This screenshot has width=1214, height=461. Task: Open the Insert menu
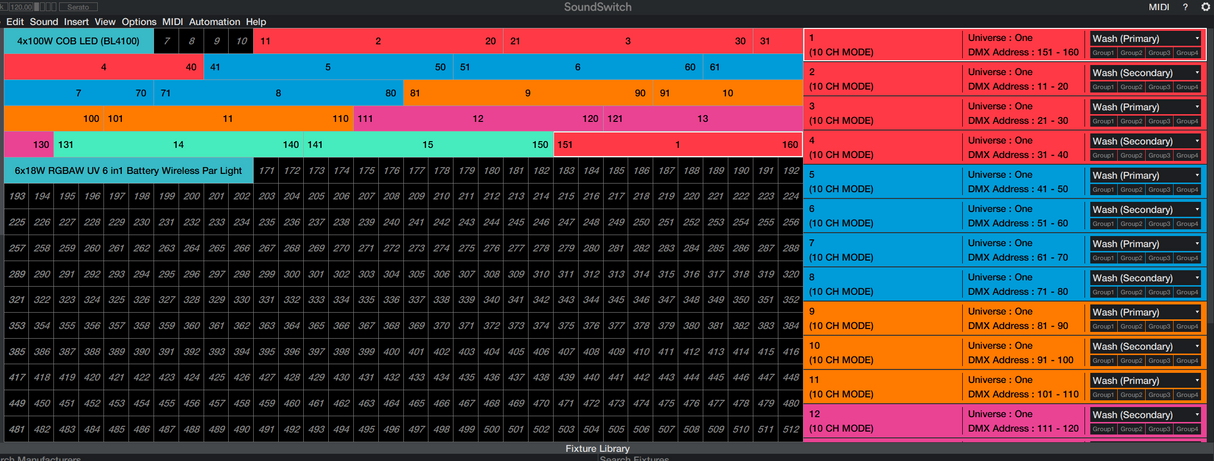point(76,21)
